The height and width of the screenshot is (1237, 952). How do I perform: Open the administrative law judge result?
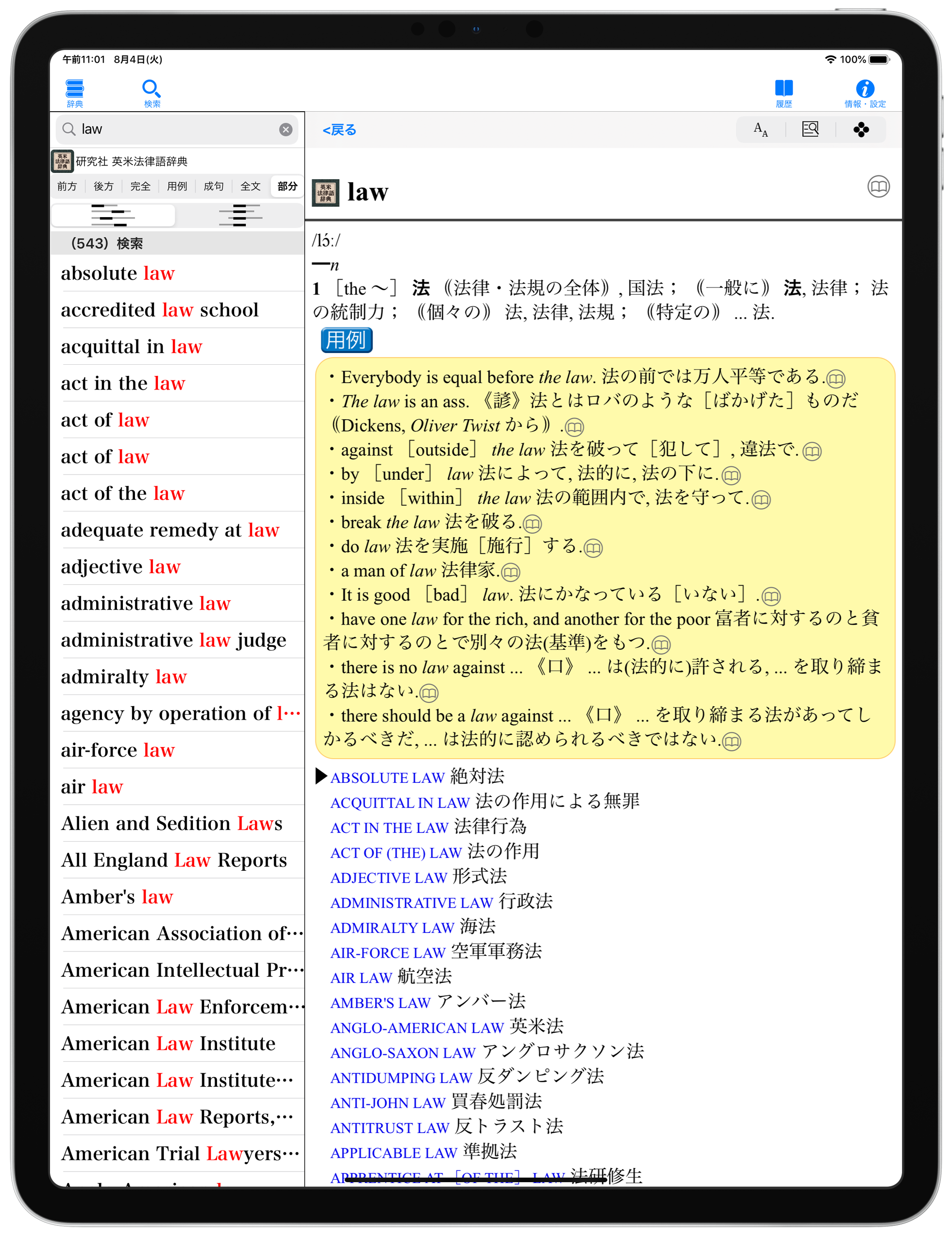173,640
